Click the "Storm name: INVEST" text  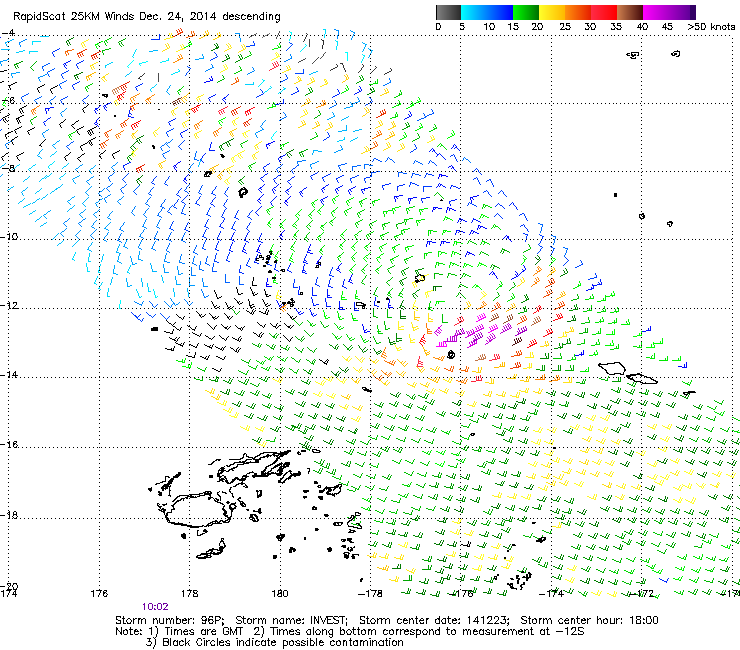point(291,620)
